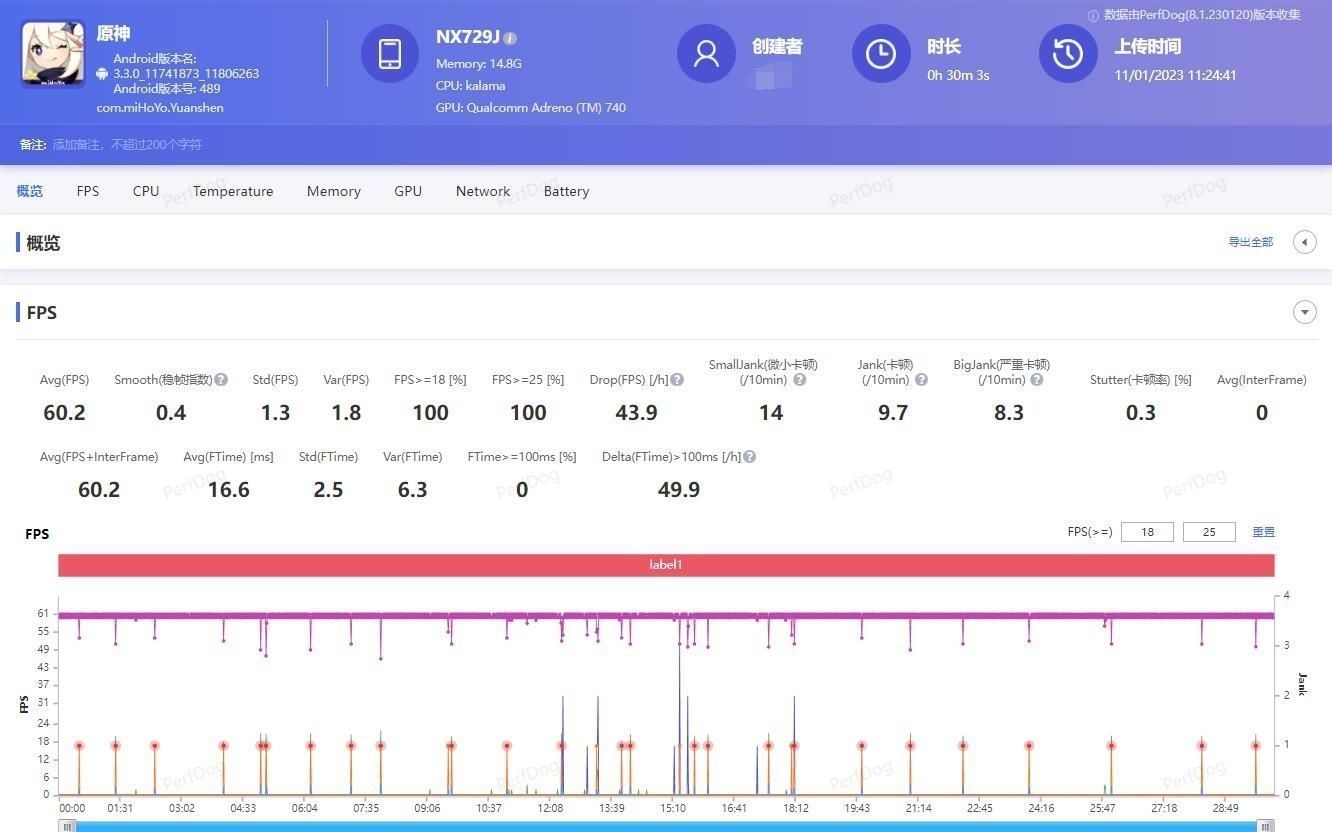1332x832 pixels.
Task: Click help icon beside Smooth index
Action: tap(221, 380)
